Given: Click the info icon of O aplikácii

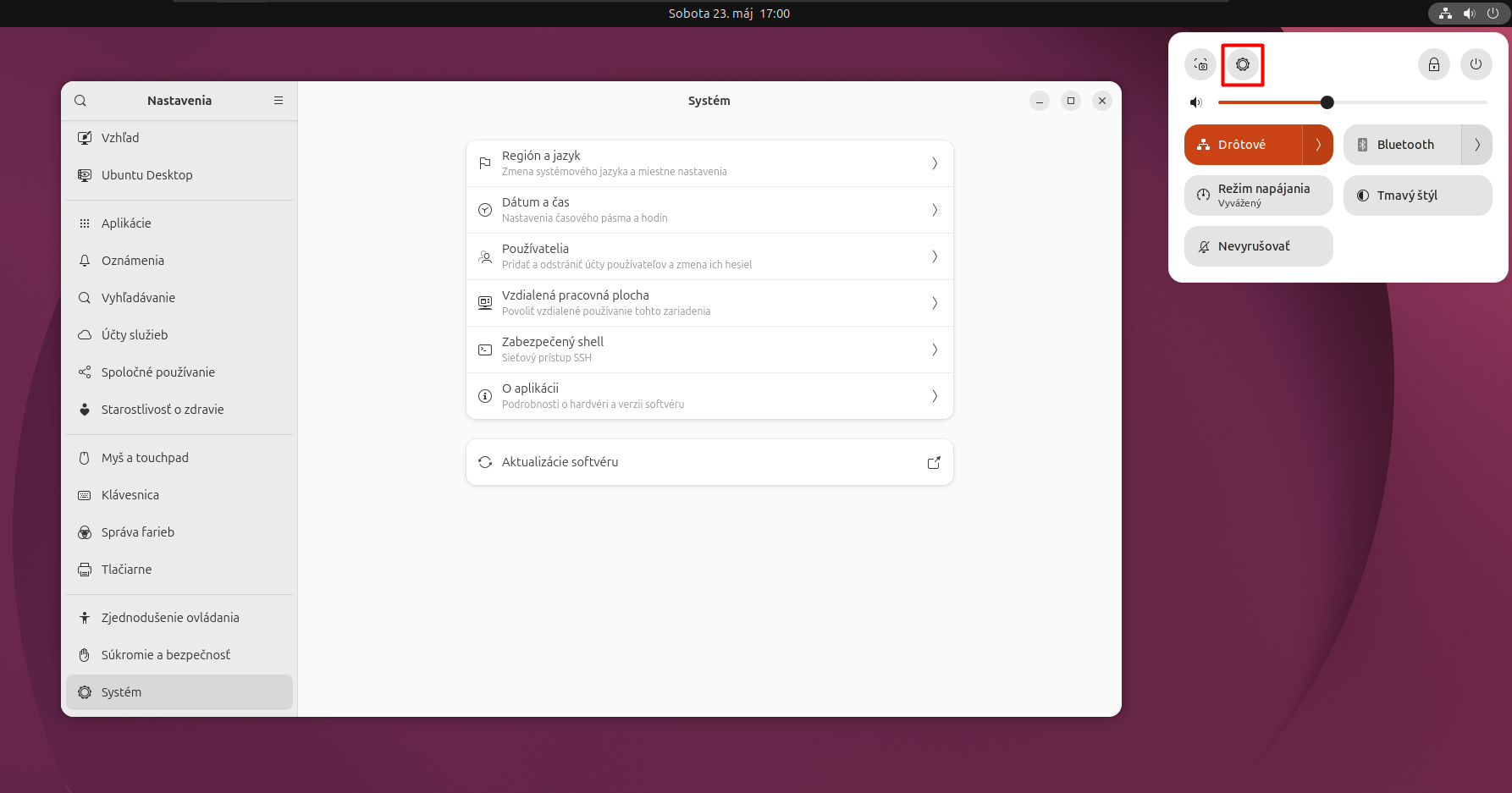Looking at the screenshot, I should pyautogui.click(x=485, y=396).
